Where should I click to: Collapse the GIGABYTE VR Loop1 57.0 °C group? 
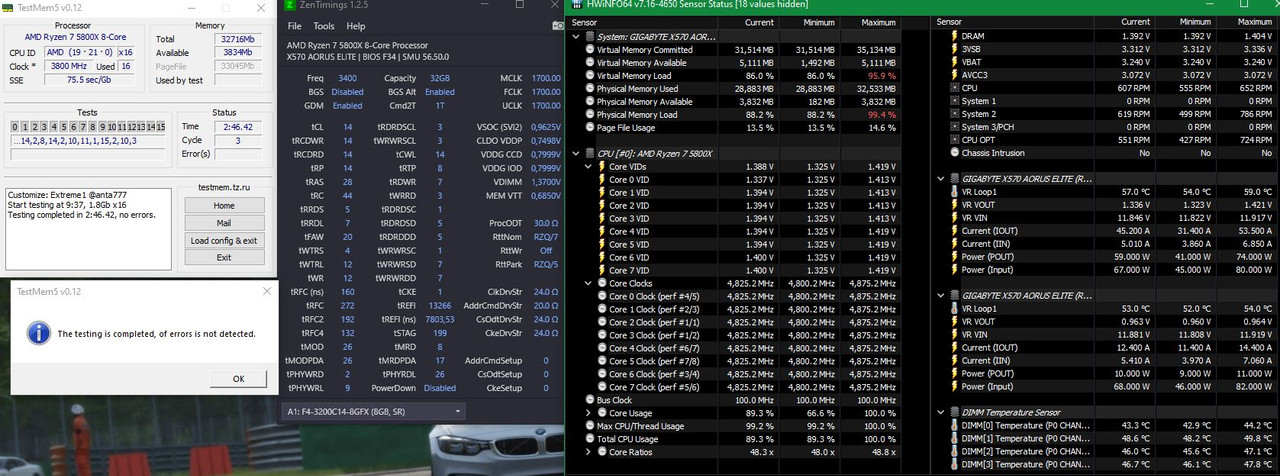[x=942, y=179]
